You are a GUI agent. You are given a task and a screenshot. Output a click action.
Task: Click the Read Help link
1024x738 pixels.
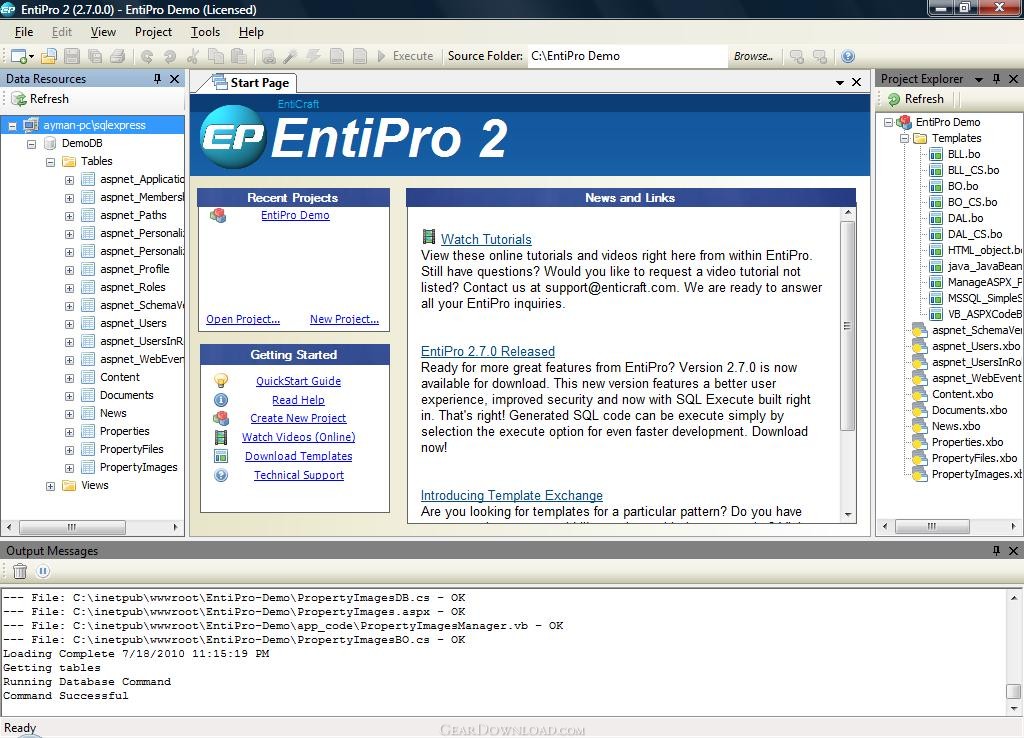point(298,400)
